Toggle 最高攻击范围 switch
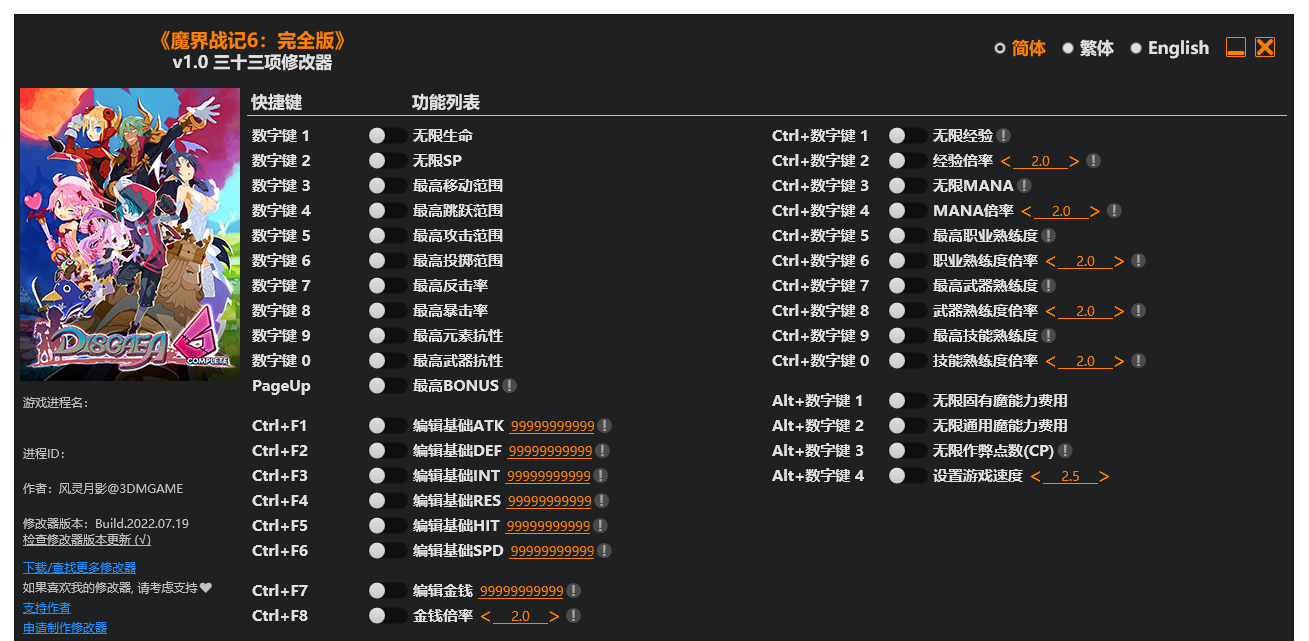This screenshot has height=641, width=1309. click(387, 236)
